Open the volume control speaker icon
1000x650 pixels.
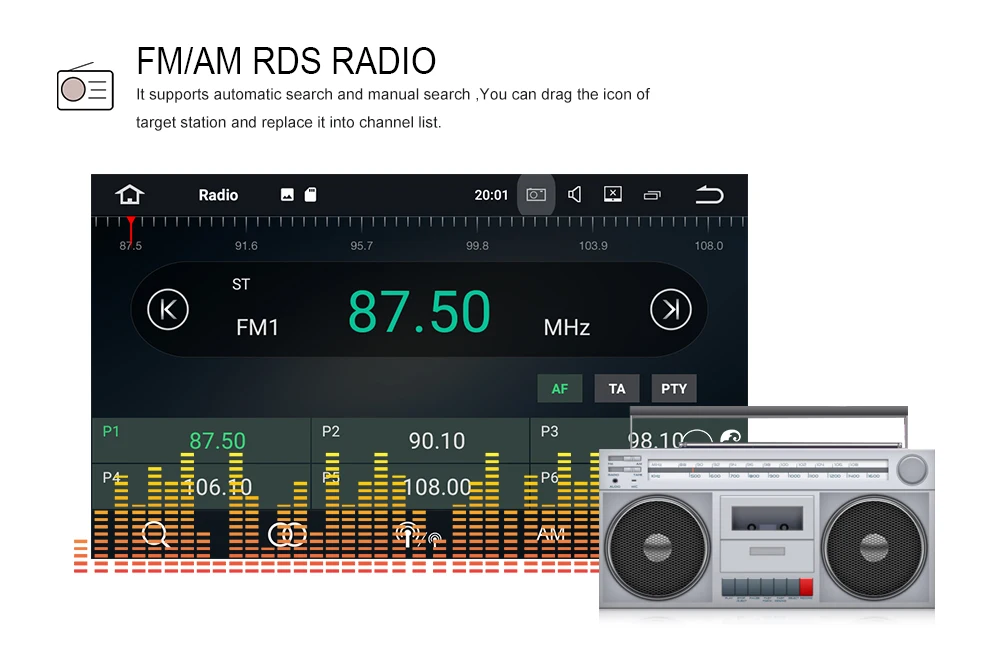[x=574, y=194]
